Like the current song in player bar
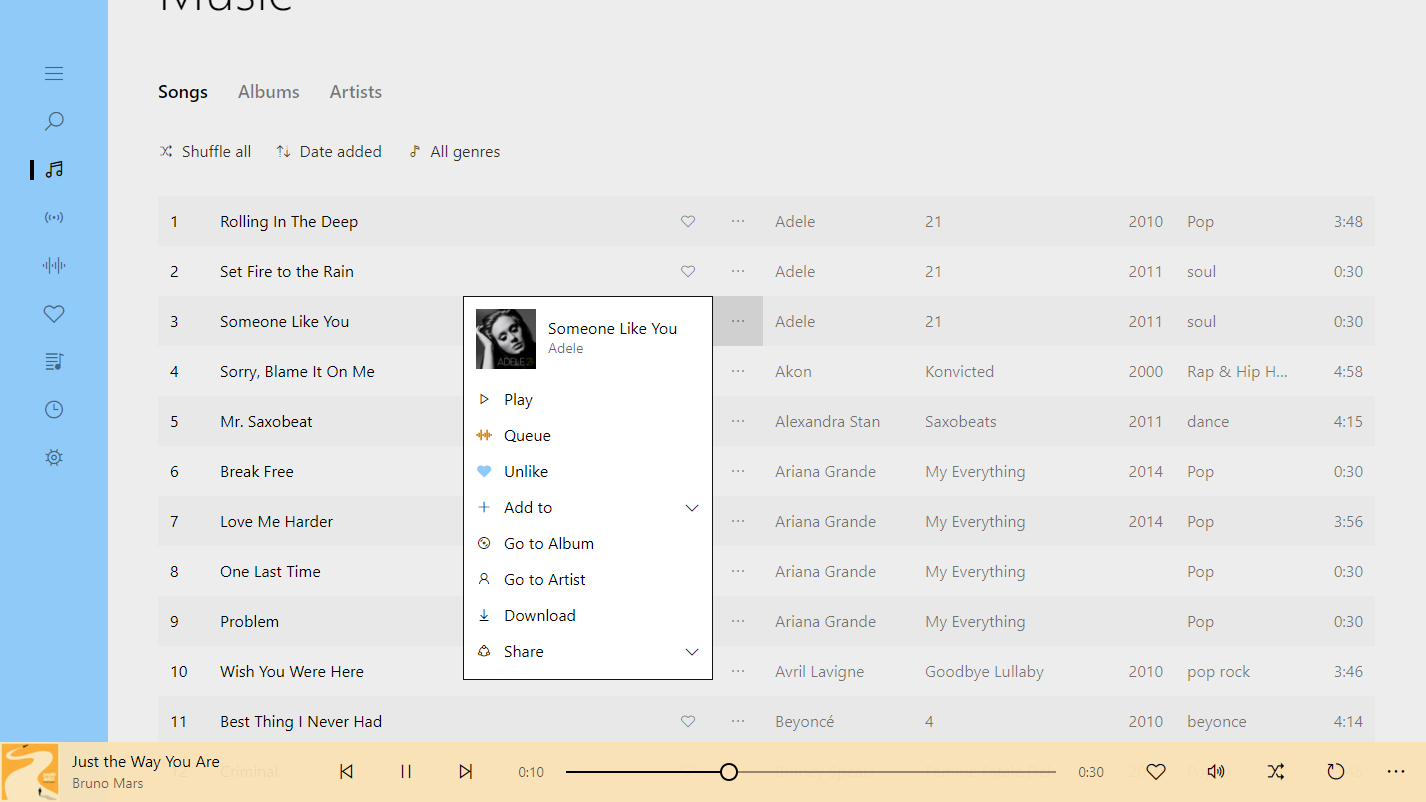 click(1156, 771)
